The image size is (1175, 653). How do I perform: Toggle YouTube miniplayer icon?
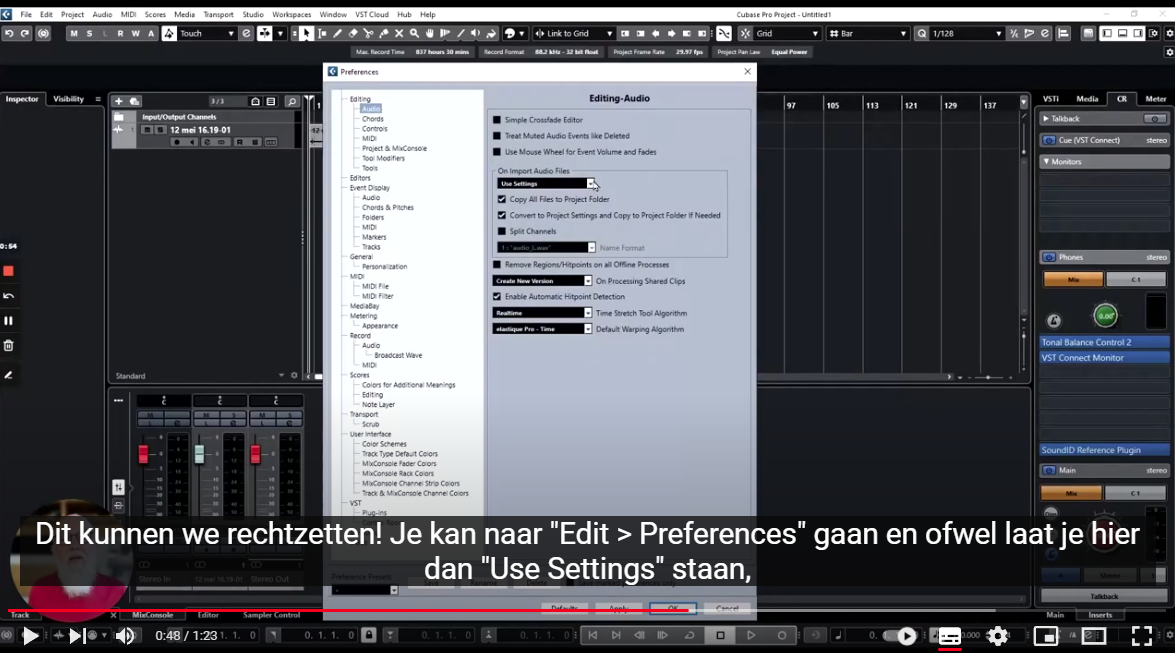tap(1045, 636)
